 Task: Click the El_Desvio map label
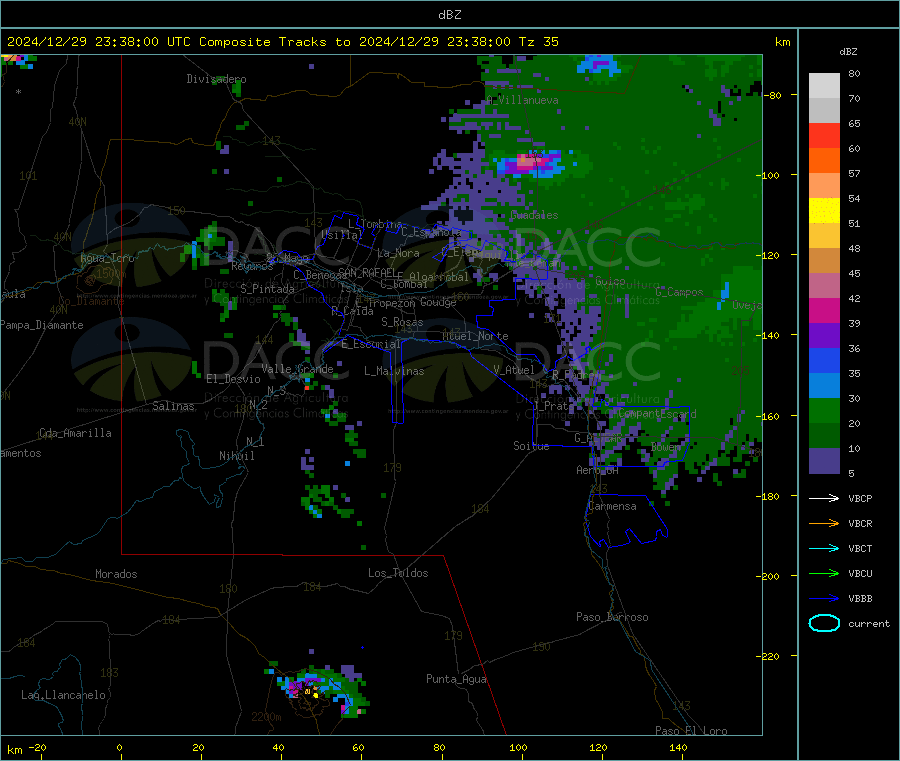point(234,379)
